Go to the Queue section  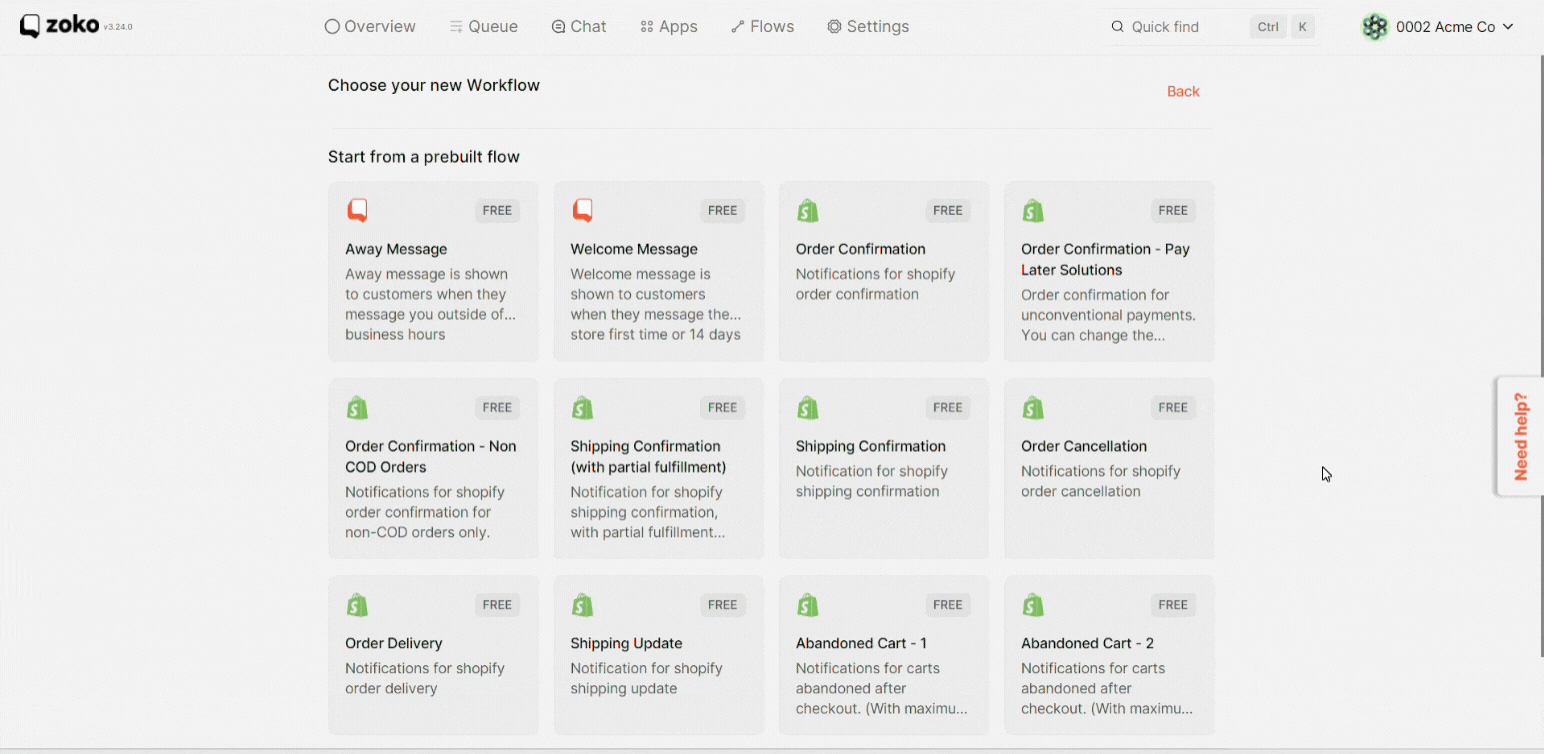point(483,27)
